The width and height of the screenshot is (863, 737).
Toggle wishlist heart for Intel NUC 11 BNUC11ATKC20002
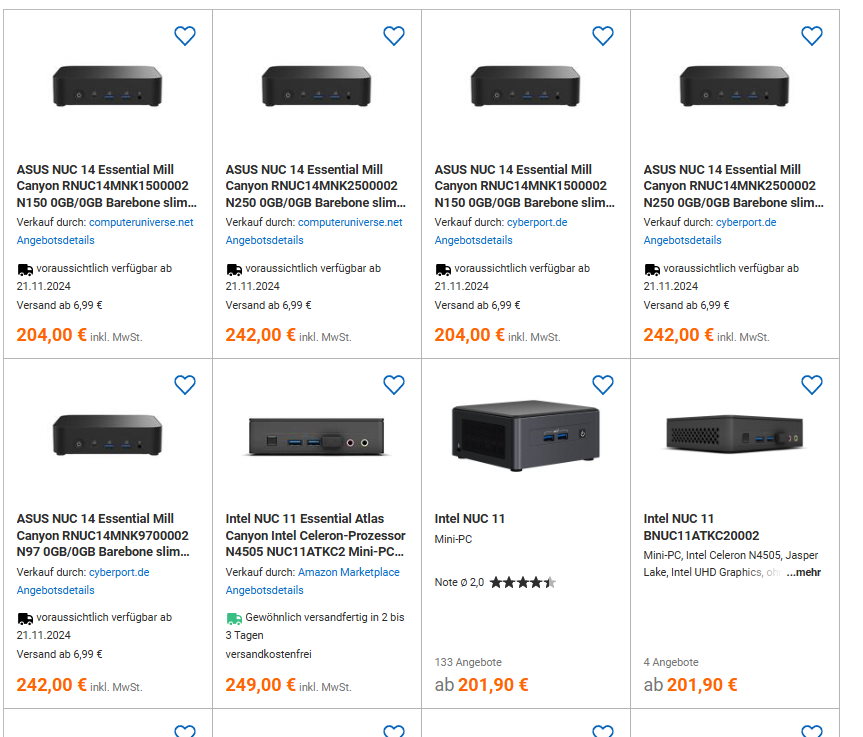point(812,385)
